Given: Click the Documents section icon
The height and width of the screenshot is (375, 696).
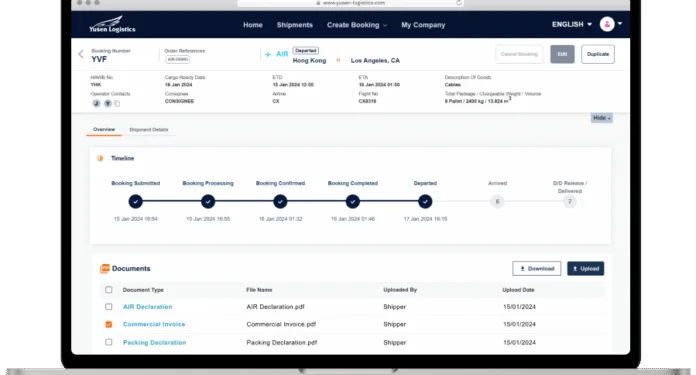Looking at the screenshot, I should (x=105, y=268).
